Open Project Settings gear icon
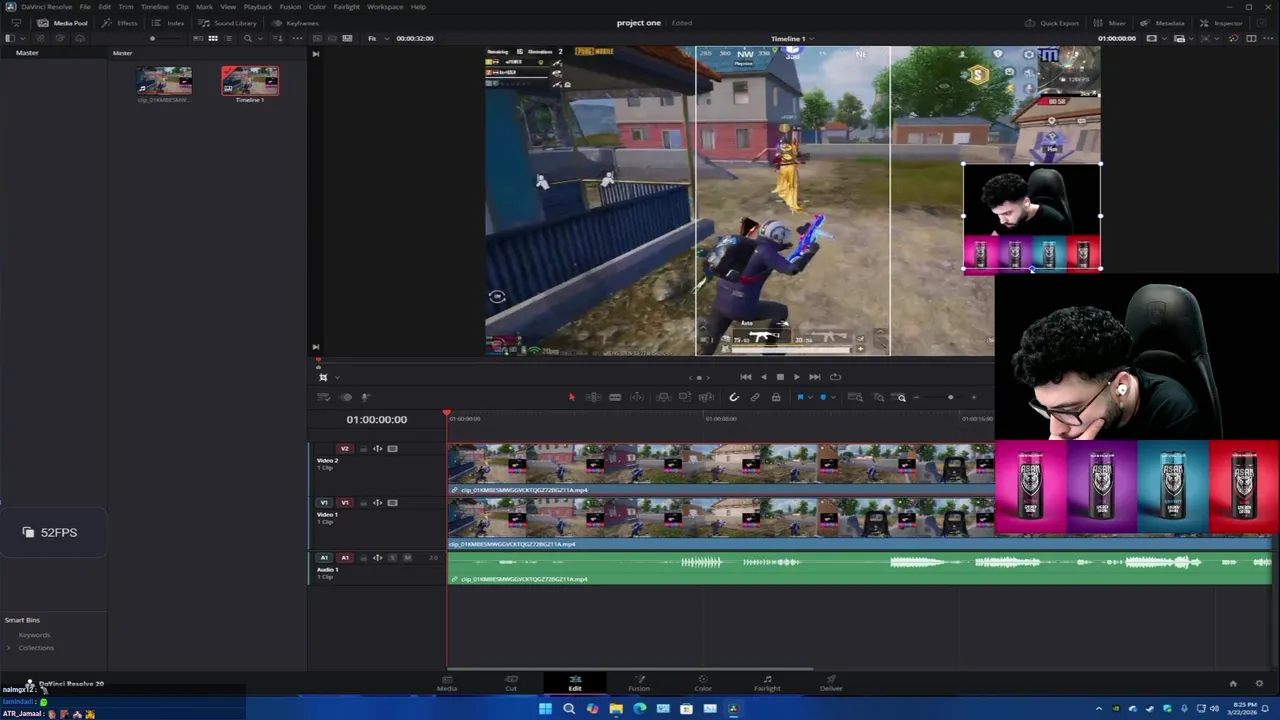This screenshot has height=720, width=1280. (x=1260, y=684)
